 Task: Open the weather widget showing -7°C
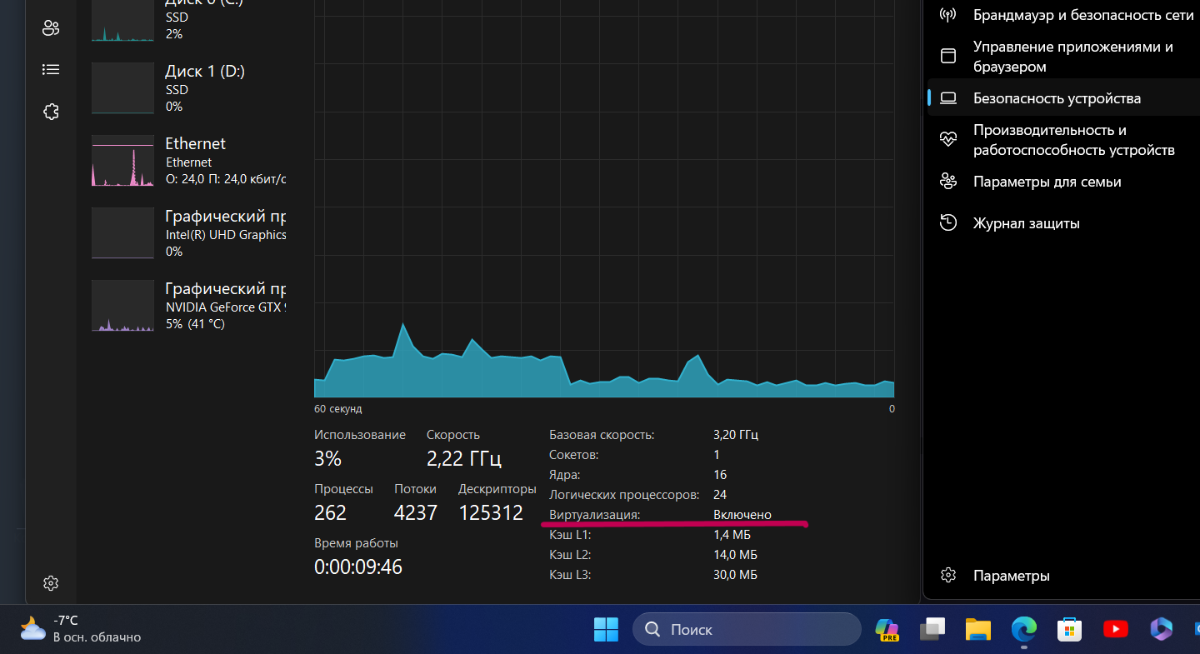coord(80,628)
